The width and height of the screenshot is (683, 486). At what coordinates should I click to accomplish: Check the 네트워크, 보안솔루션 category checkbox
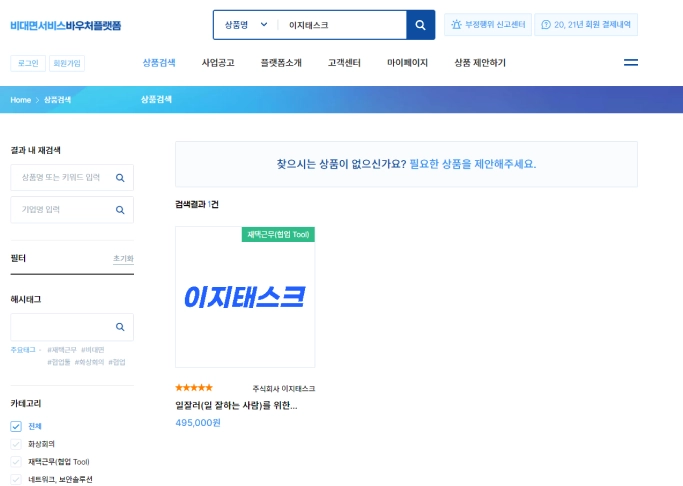[16, 479]
